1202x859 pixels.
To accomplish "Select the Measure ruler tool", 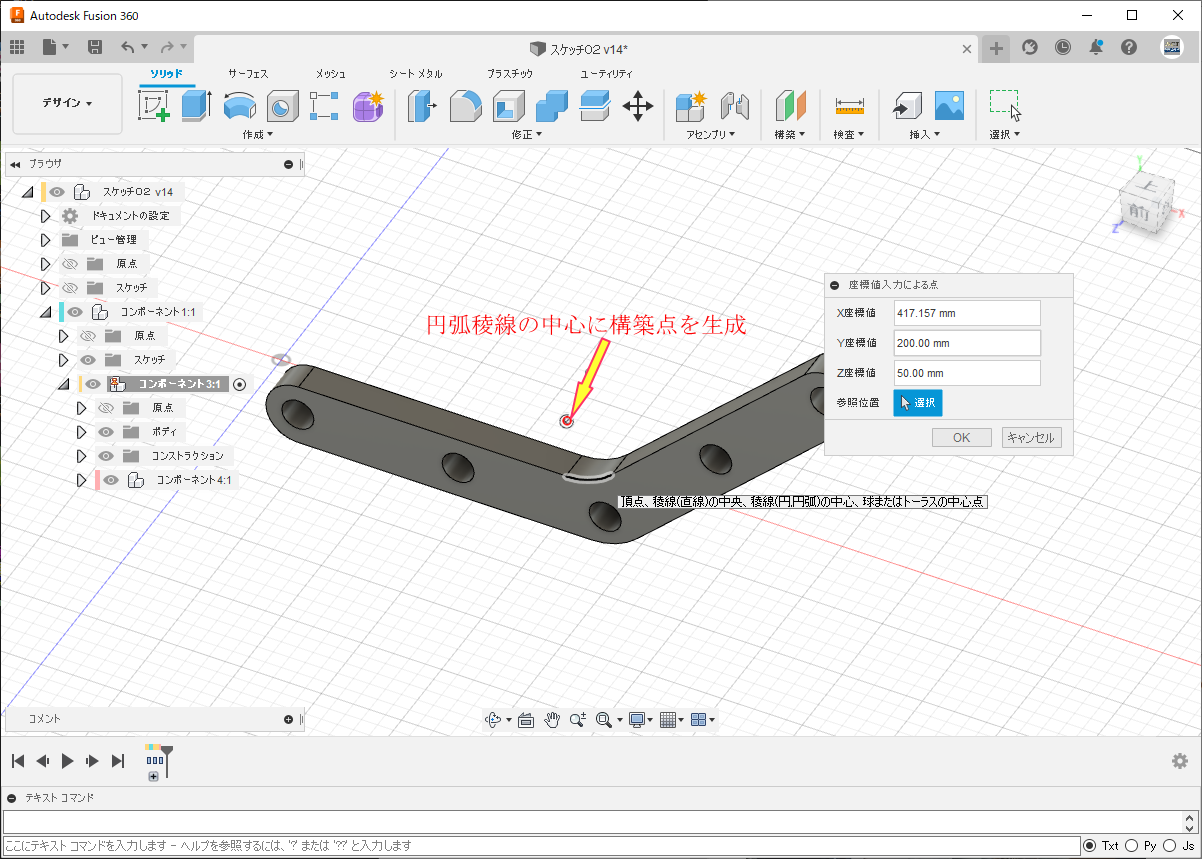I will (850, 106).
